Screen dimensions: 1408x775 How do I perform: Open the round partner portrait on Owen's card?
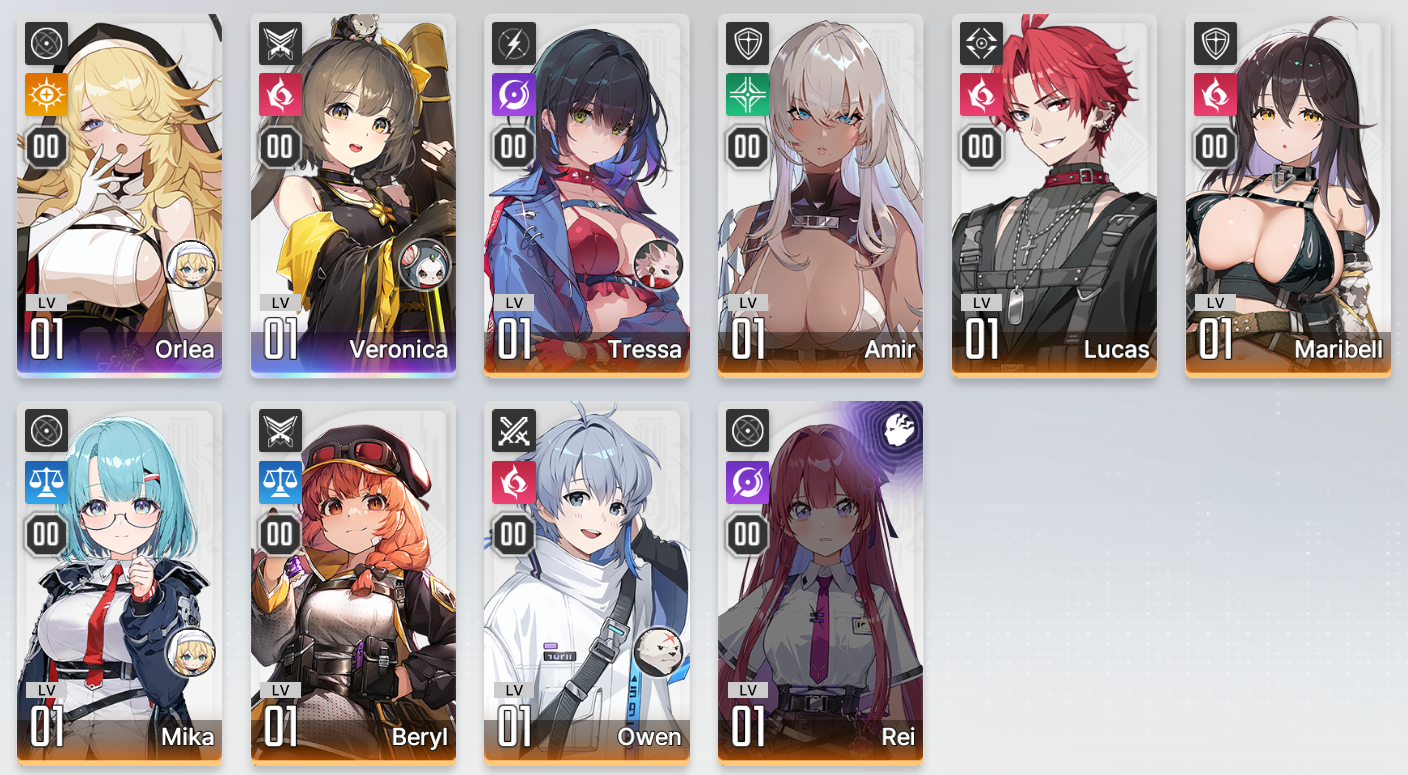[658, 652]
